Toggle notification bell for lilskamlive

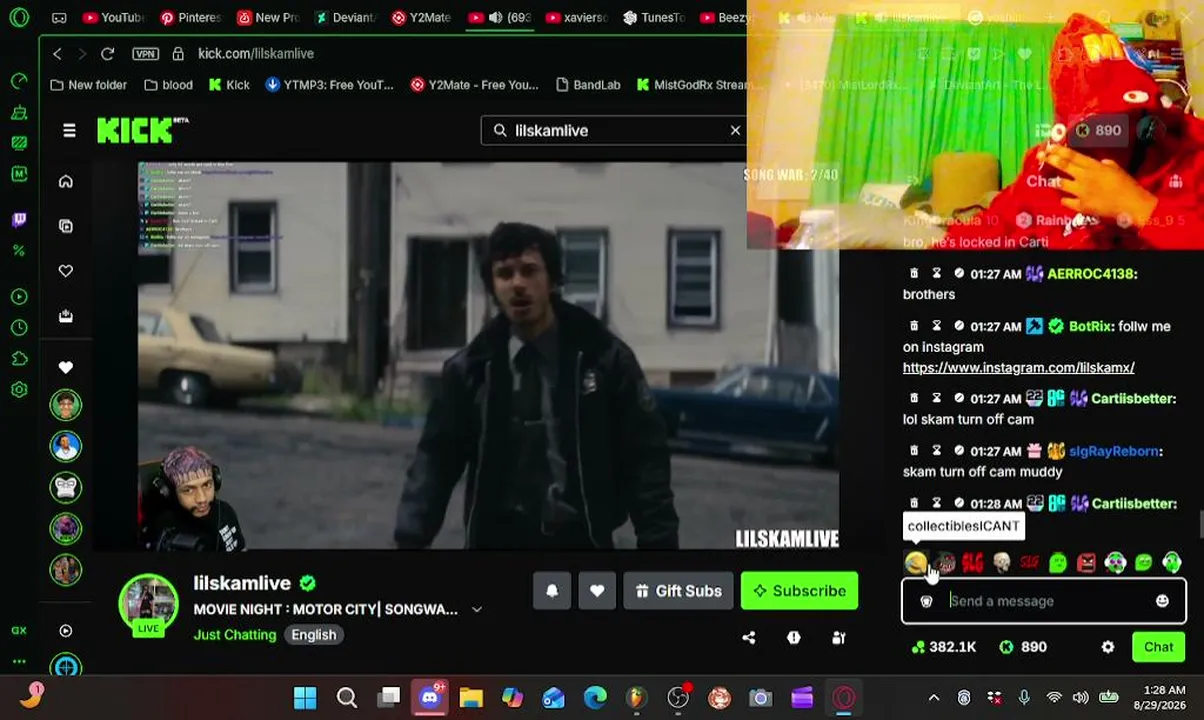click(x=552, y=591)
